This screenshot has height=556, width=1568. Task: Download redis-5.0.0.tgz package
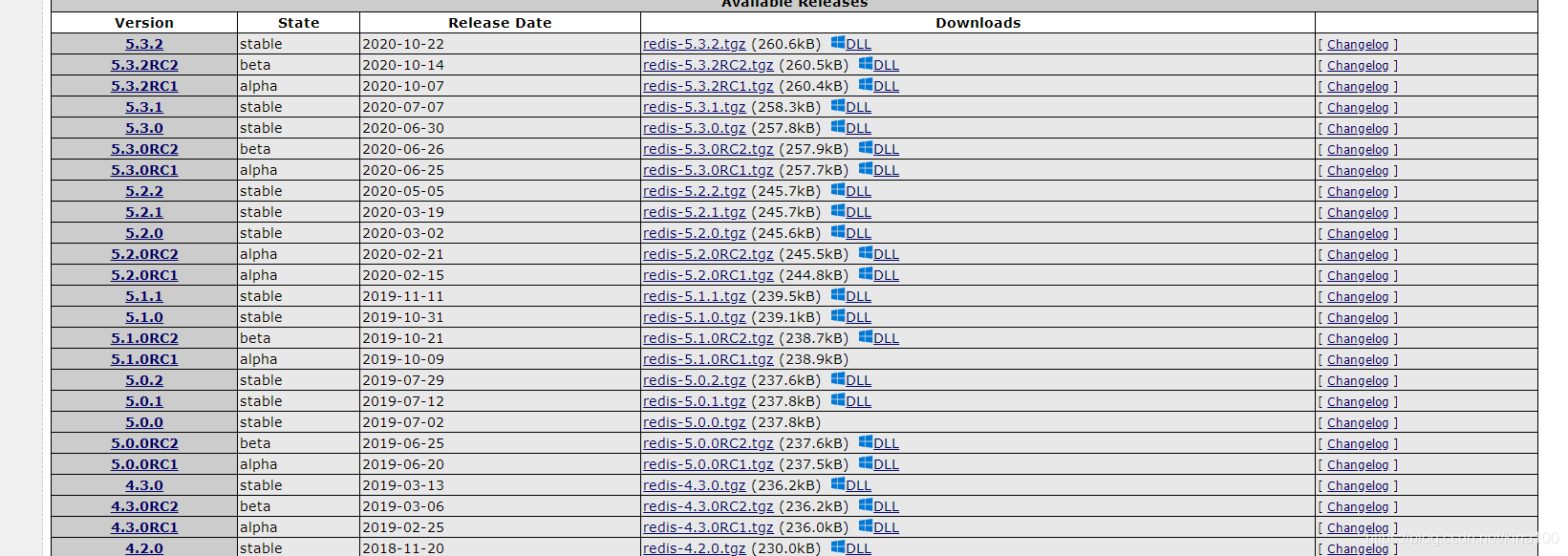pyautogui.click(x=695, y=422)
